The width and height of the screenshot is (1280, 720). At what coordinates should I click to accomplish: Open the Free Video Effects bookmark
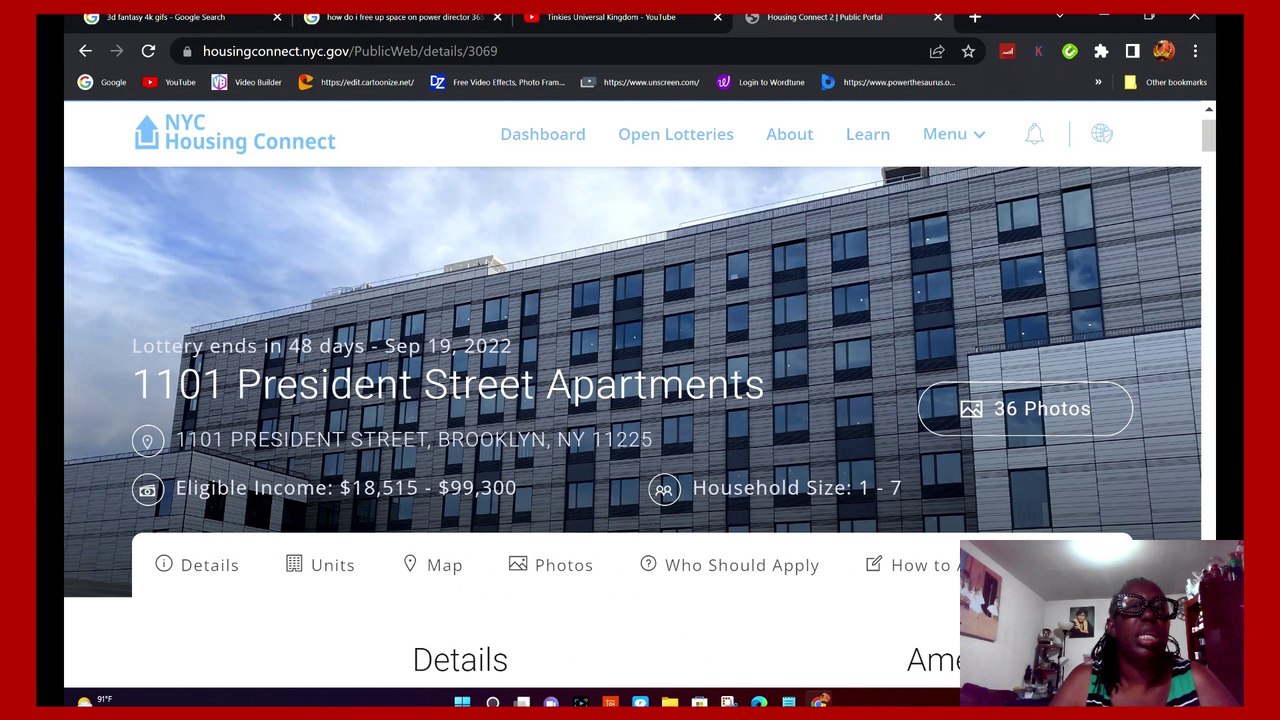(x=497, y=82)
